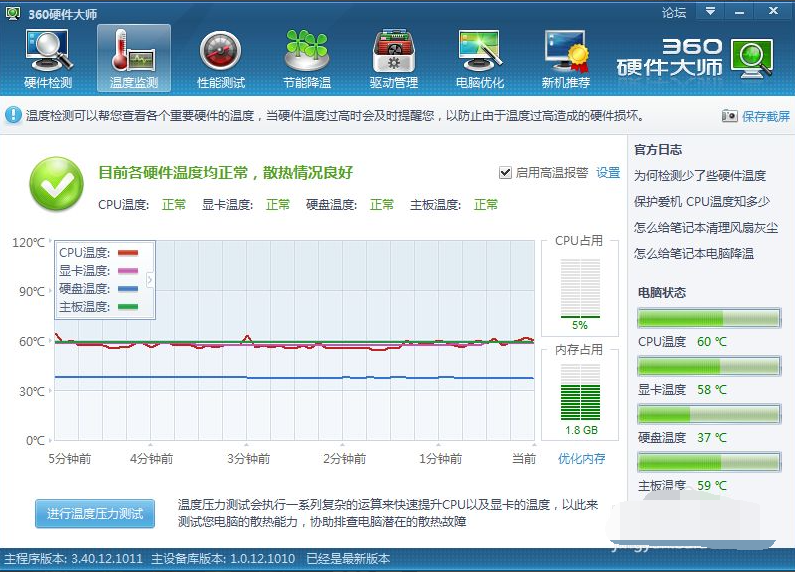Click the 360 app icon in title bar
The height and width of the screenshot is (572, 795).
(x=13, y=13)
